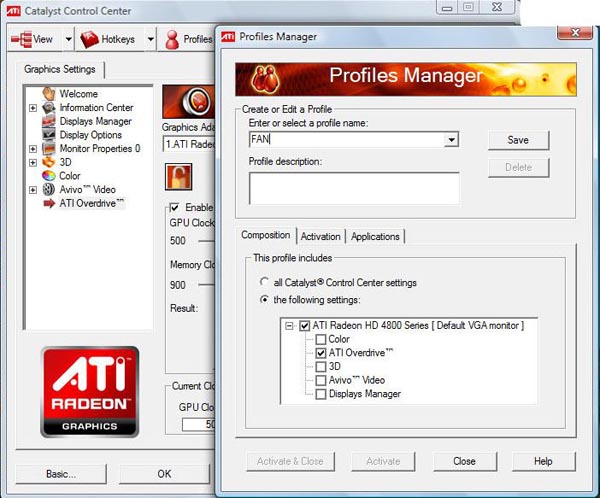Click the Avivo Video film reel icon
This screenshot has width=600, height=498.
49,189
